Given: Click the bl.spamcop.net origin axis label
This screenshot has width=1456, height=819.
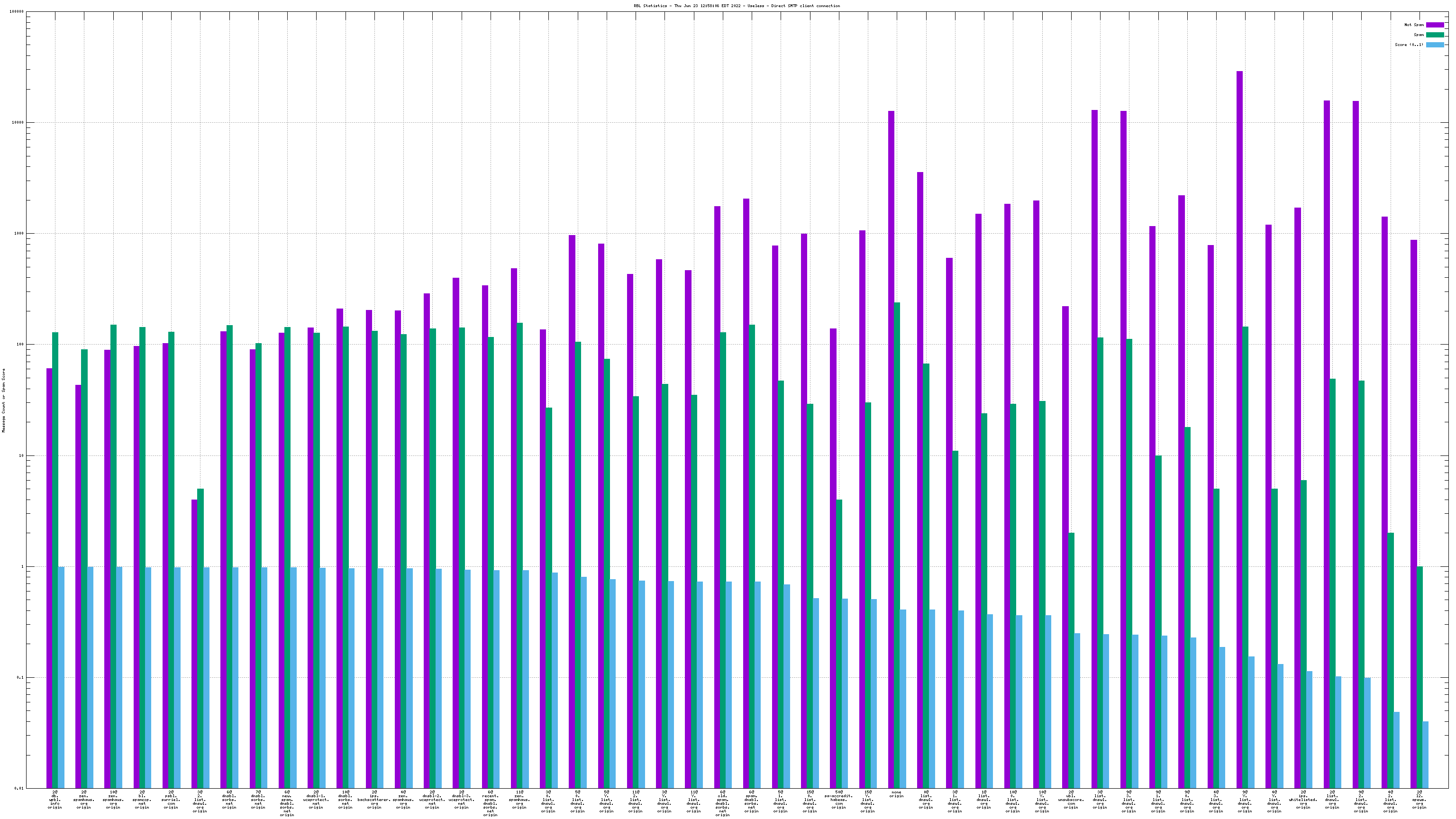Looking at the screenshot, I should point(142,800).
